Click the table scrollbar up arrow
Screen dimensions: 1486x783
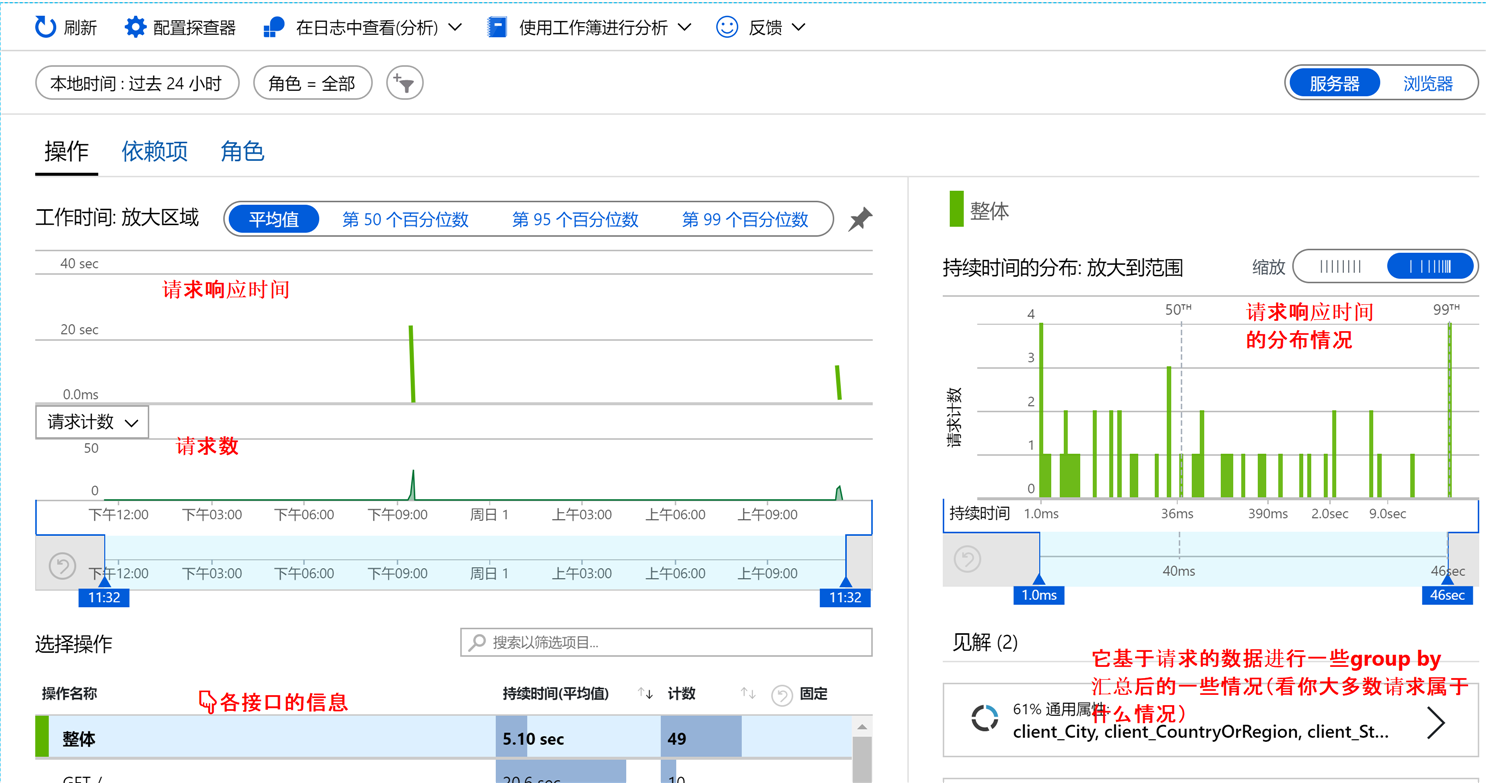[862, 726]
